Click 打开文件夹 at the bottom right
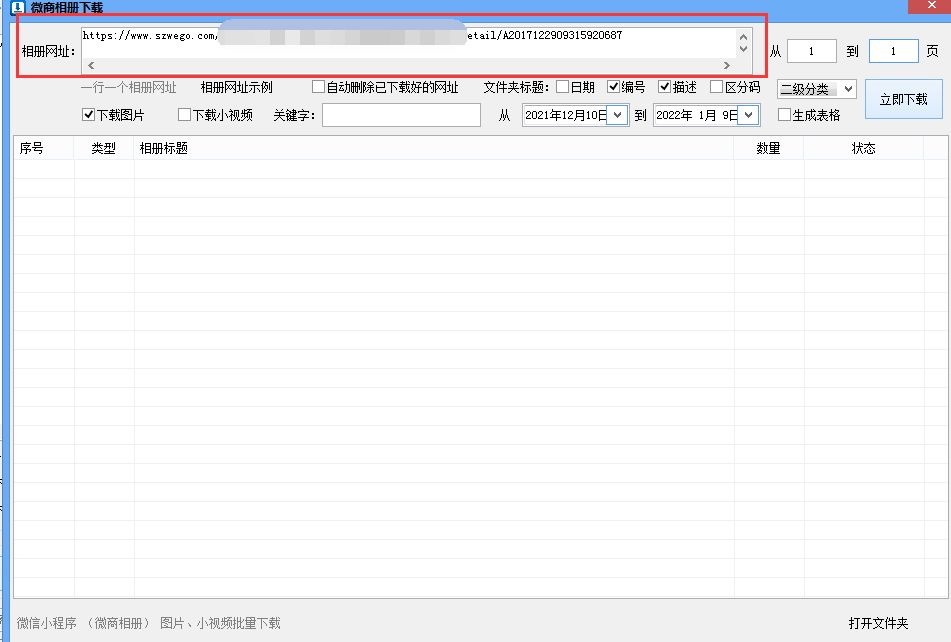This screenshot has width=951, height=642. click(878, 623)
